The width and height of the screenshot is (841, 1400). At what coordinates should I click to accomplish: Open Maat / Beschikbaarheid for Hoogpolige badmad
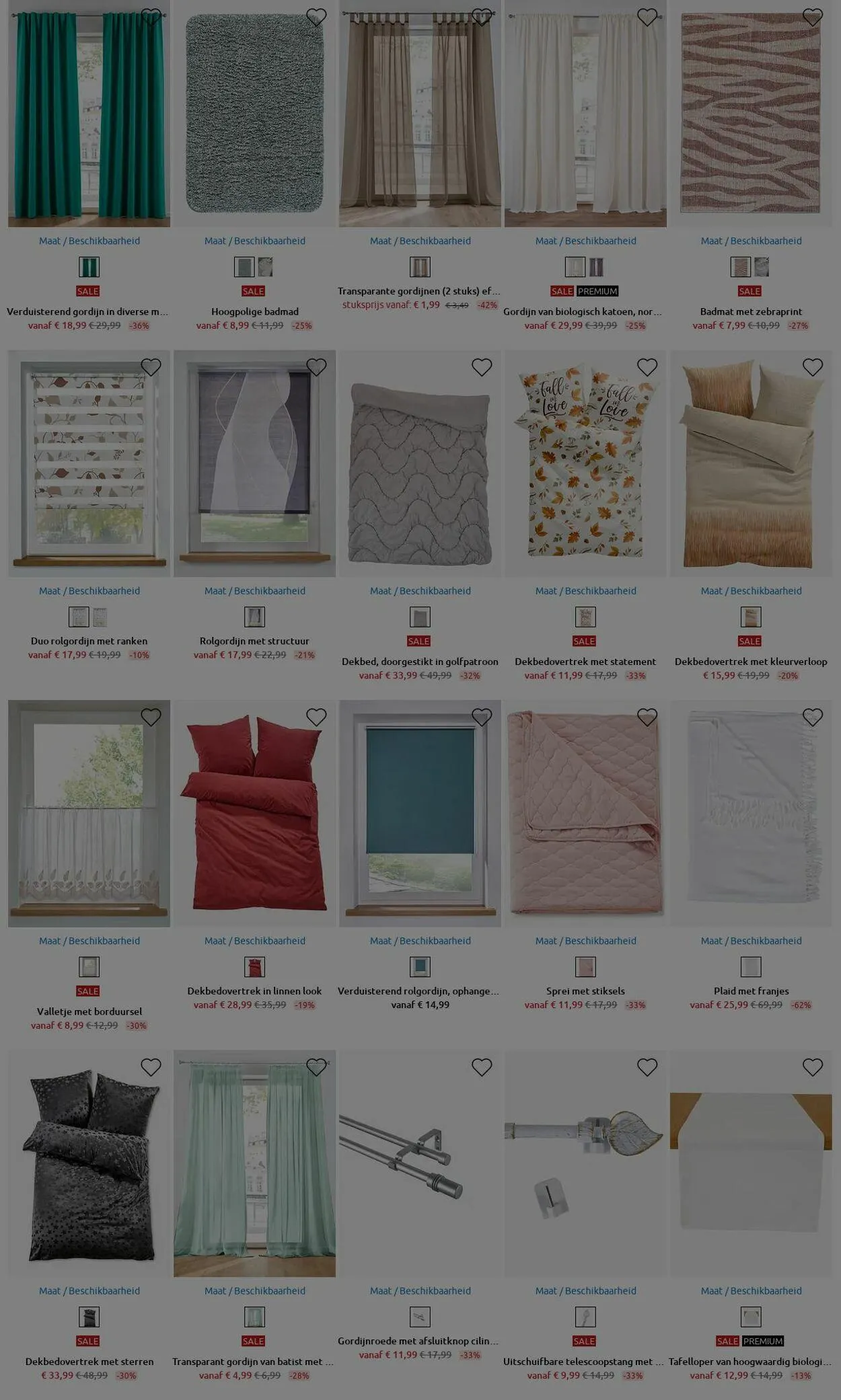[x=255, y=241]
